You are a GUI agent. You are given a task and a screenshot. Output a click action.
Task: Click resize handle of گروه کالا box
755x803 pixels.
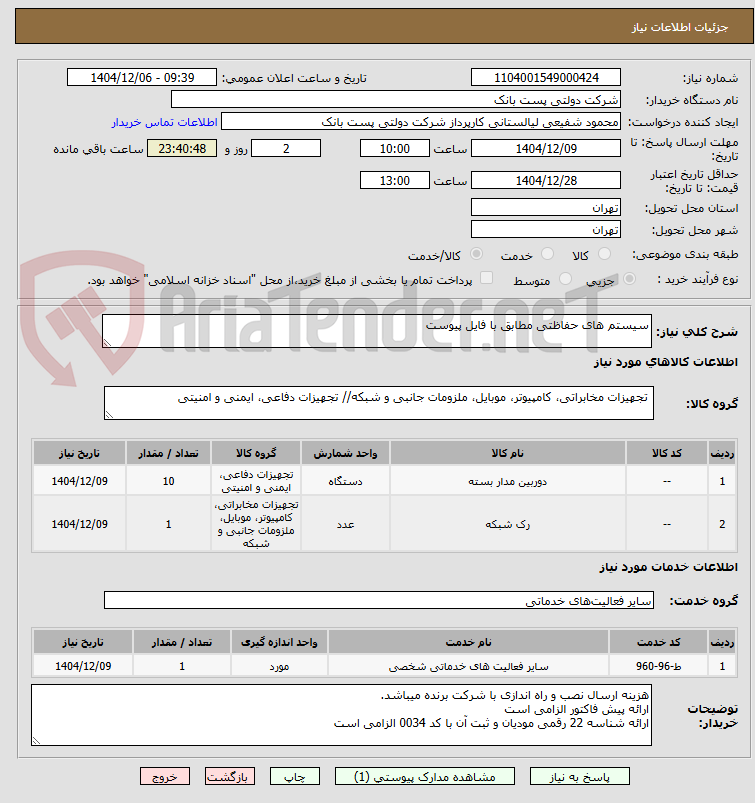[109, 415]
